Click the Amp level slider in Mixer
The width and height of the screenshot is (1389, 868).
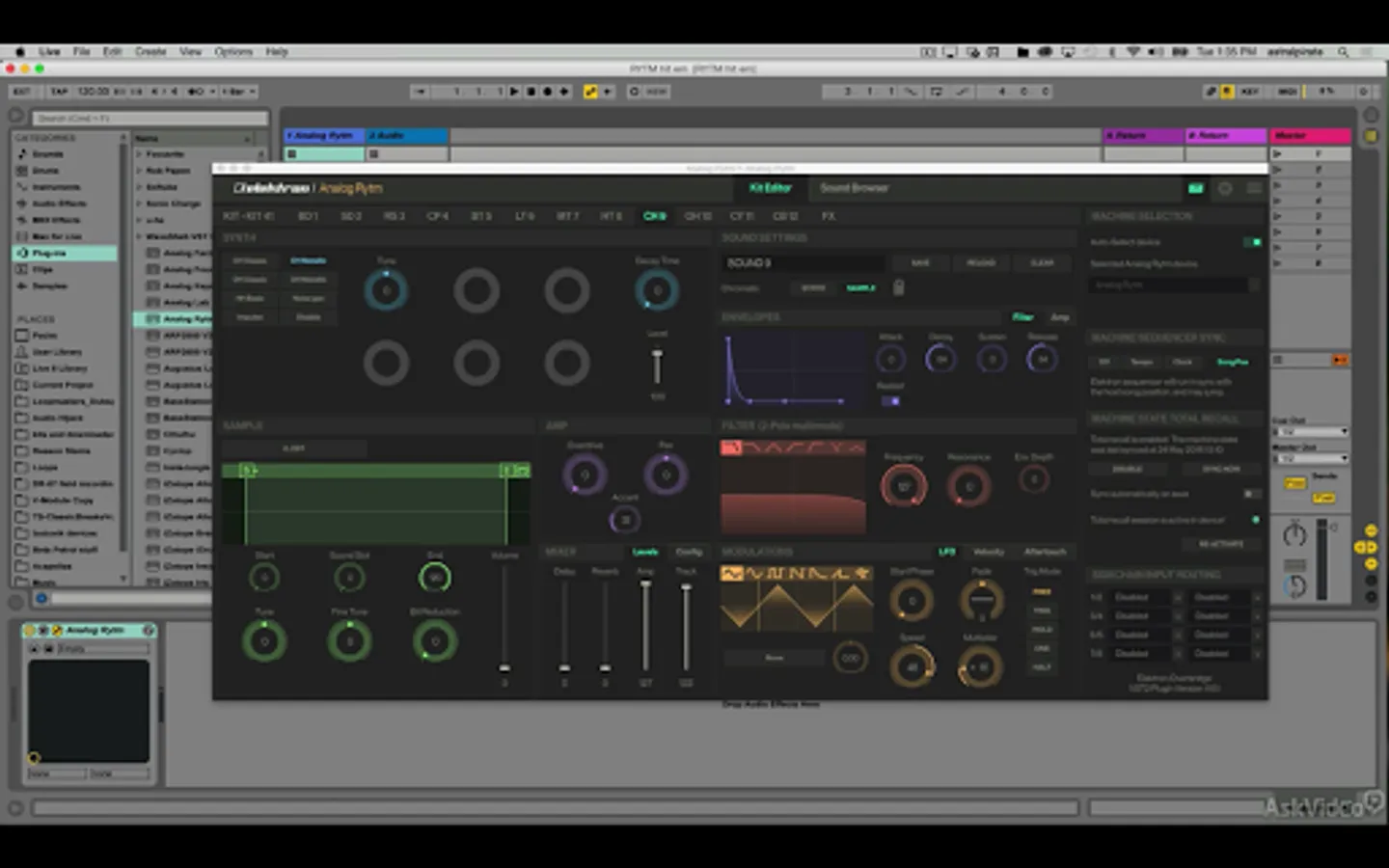(x=645, y=626)
